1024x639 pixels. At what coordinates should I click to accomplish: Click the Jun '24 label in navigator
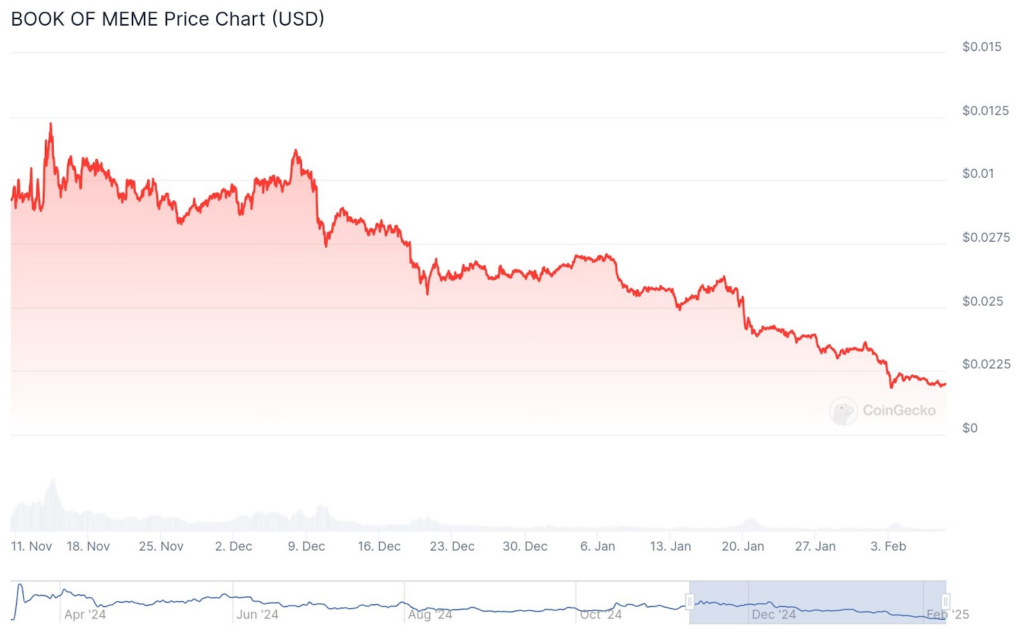[x=257, y=615]
